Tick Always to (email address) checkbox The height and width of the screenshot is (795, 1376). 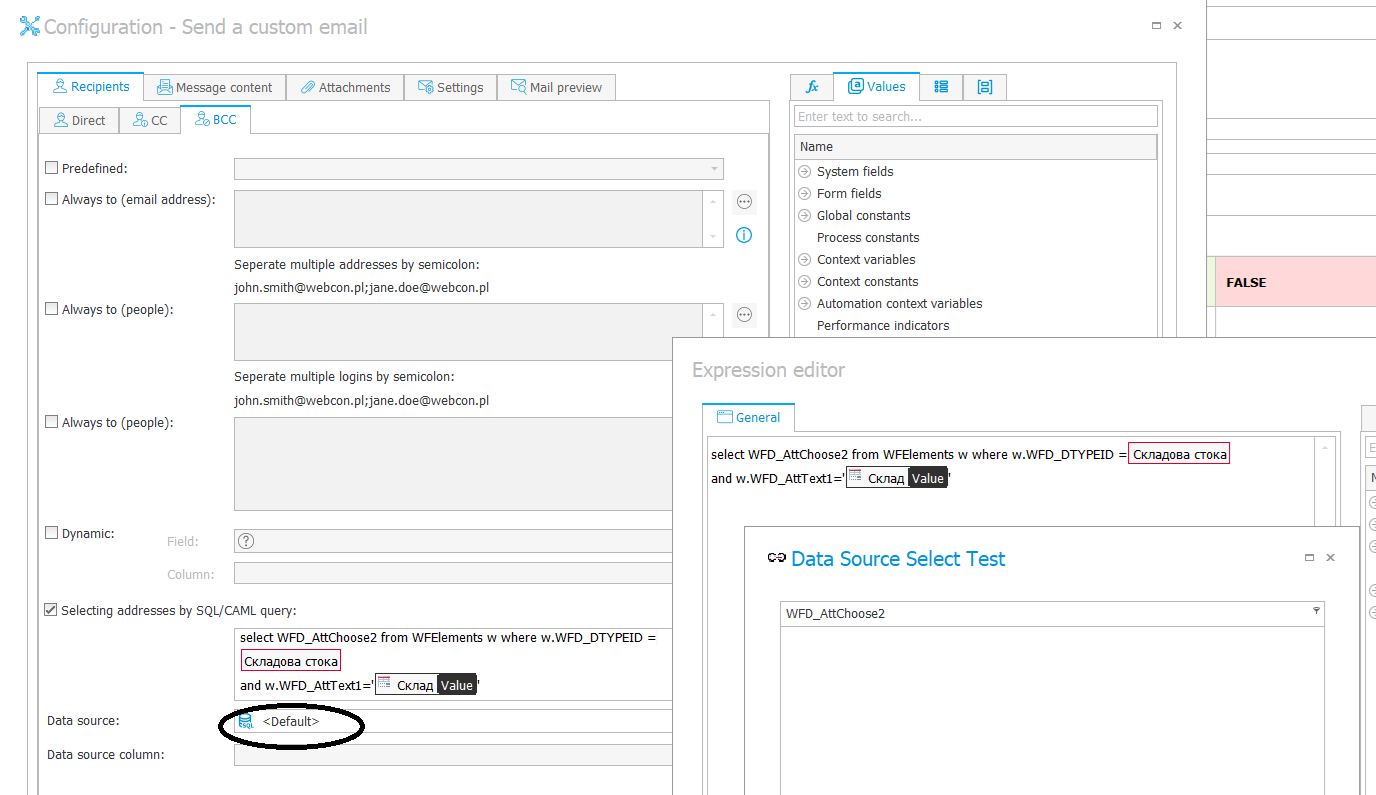click(52, 199)
